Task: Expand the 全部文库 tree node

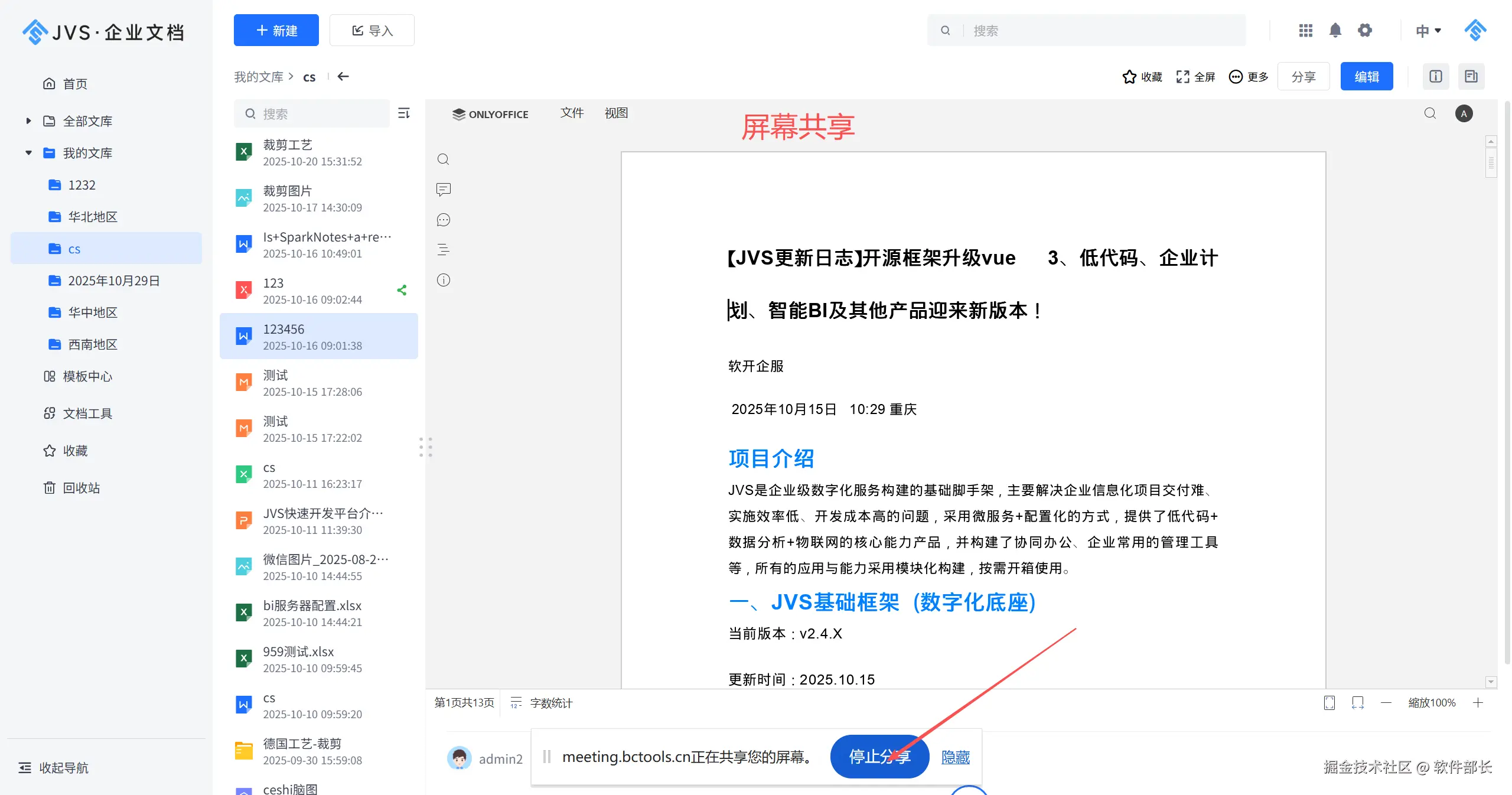Action: pos(28,121)
